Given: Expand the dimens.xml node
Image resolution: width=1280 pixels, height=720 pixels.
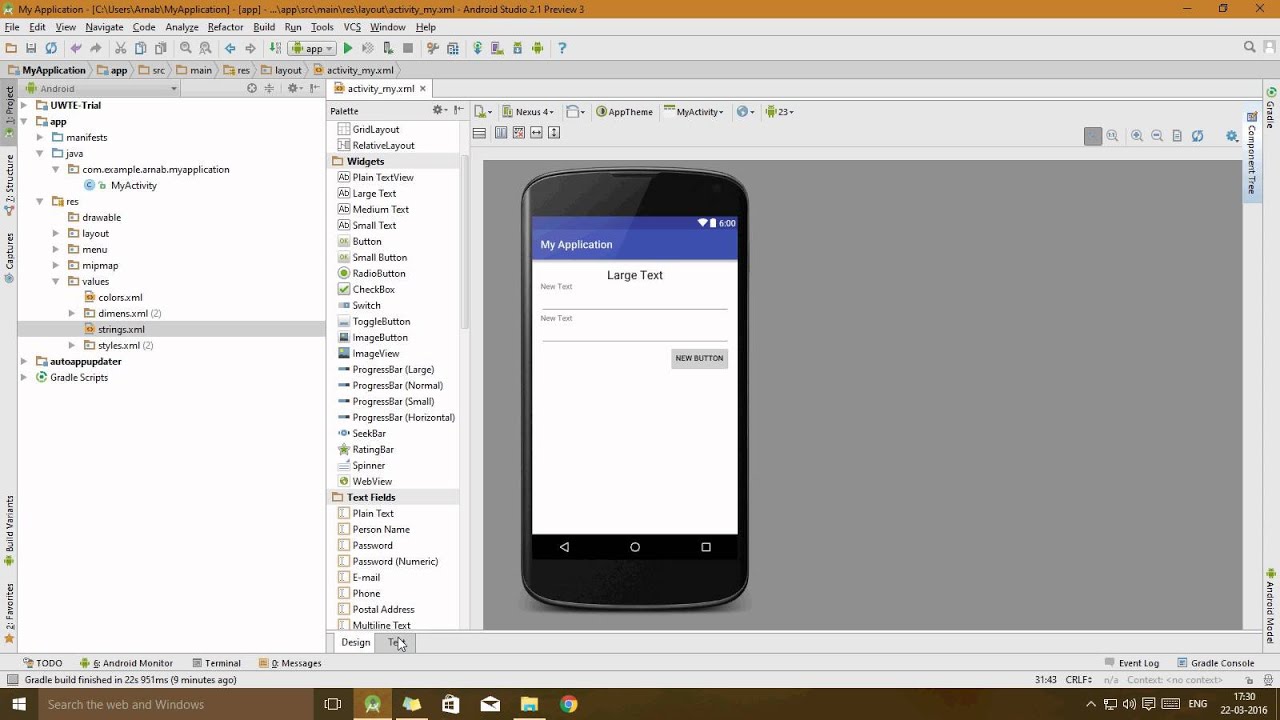Looking at the screenshot, I should 72,313.
